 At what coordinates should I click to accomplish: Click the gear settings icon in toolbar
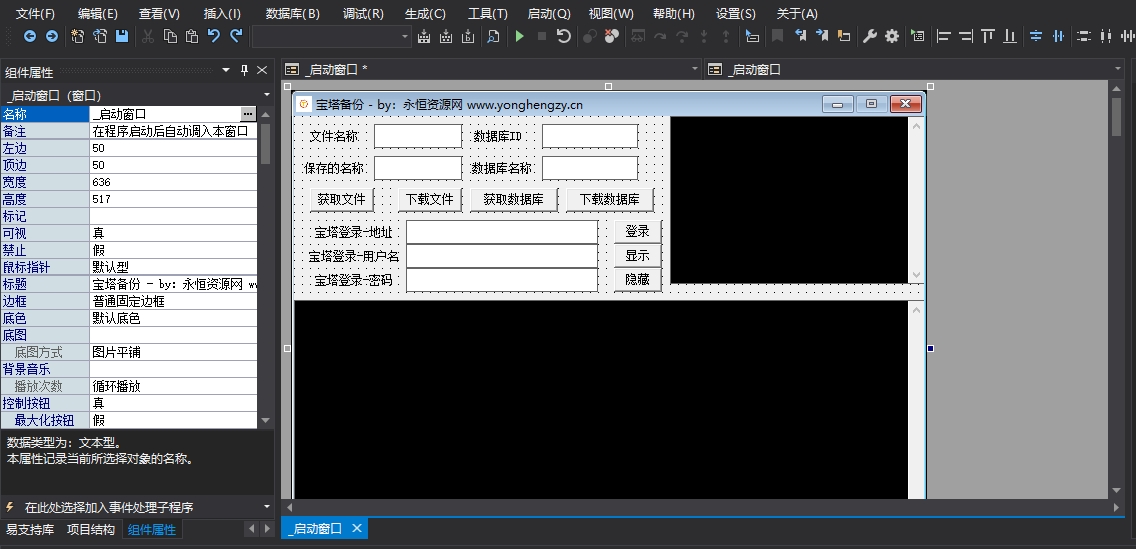point(892,36)
